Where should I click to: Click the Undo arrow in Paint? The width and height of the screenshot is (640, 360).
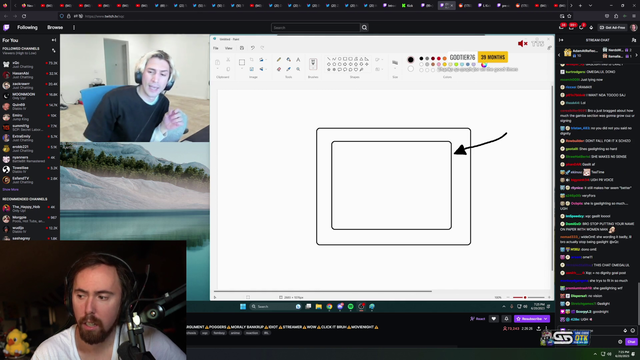(x=253, y=48)
